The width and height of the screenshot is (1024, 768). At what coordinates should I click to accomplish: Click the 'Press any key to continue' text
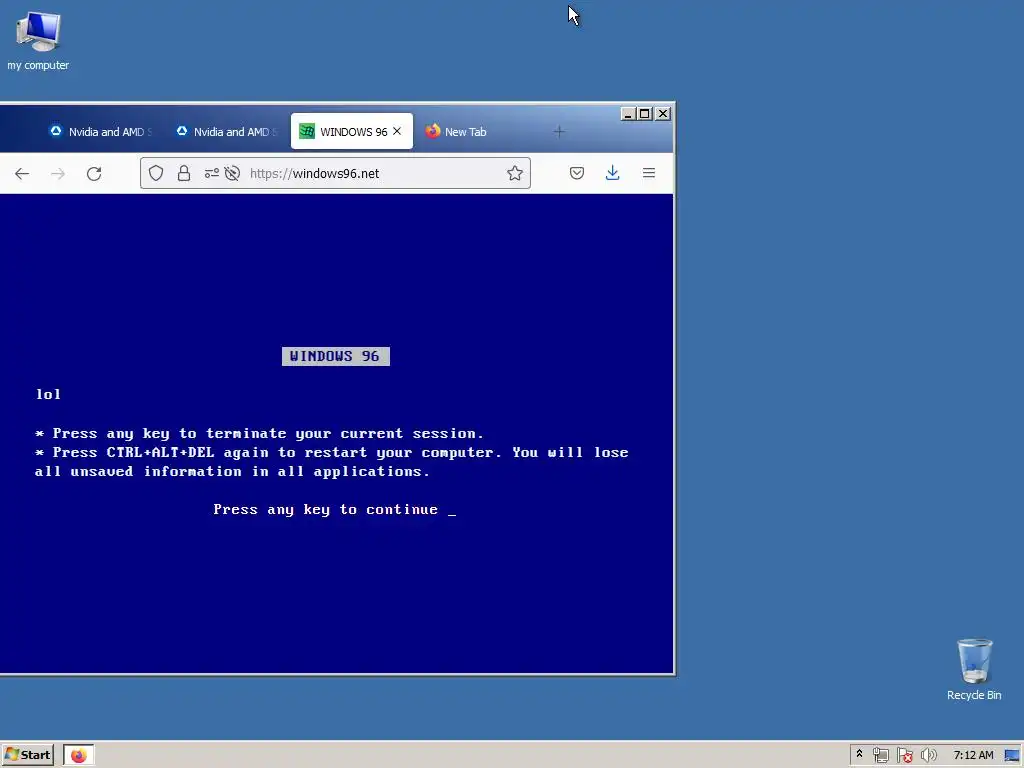click(x=326, y=510)
